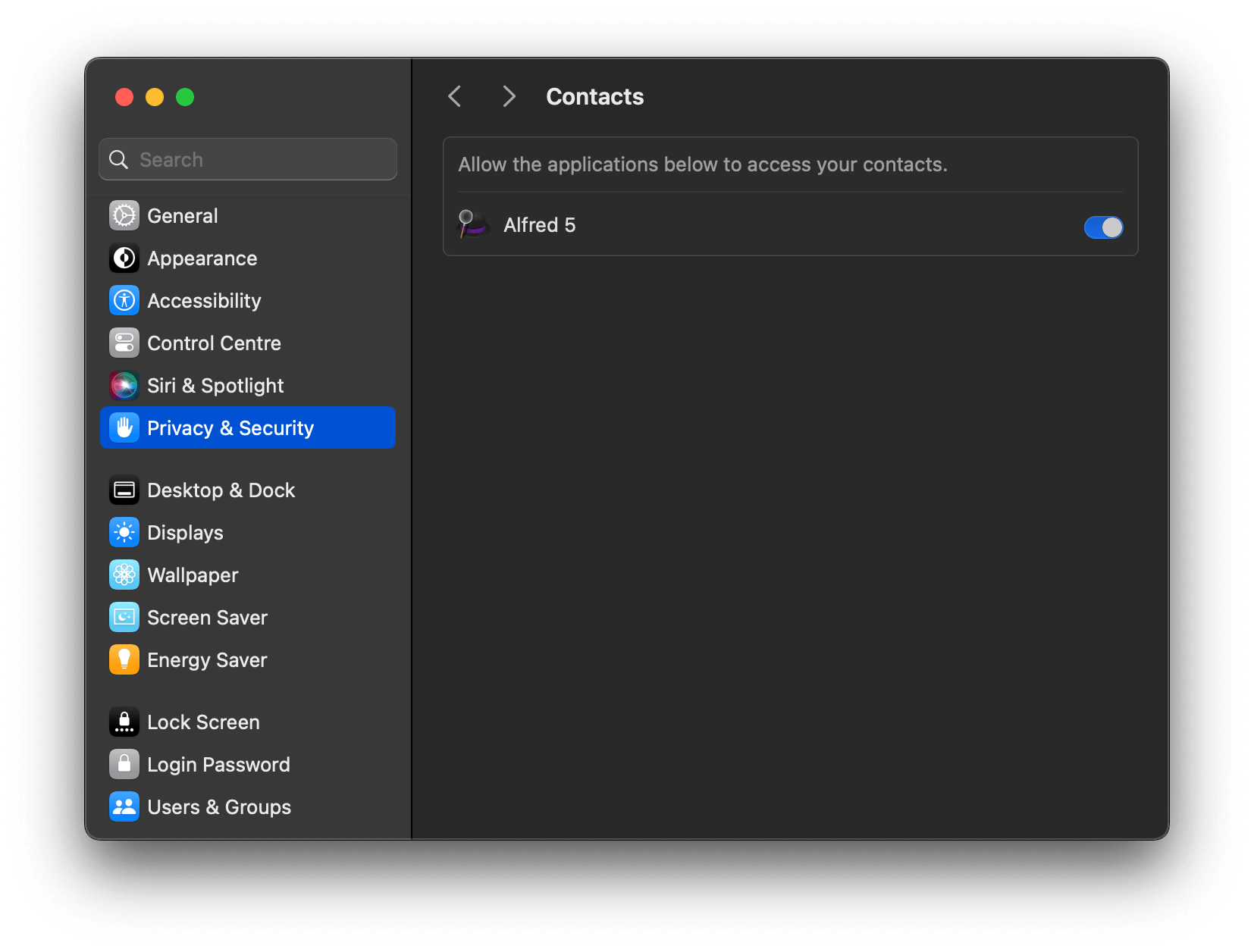1254x952 pixels.
Task: Select the Privacy & Security hand icon
Action: pyautogui.click(x=124, y=427)
